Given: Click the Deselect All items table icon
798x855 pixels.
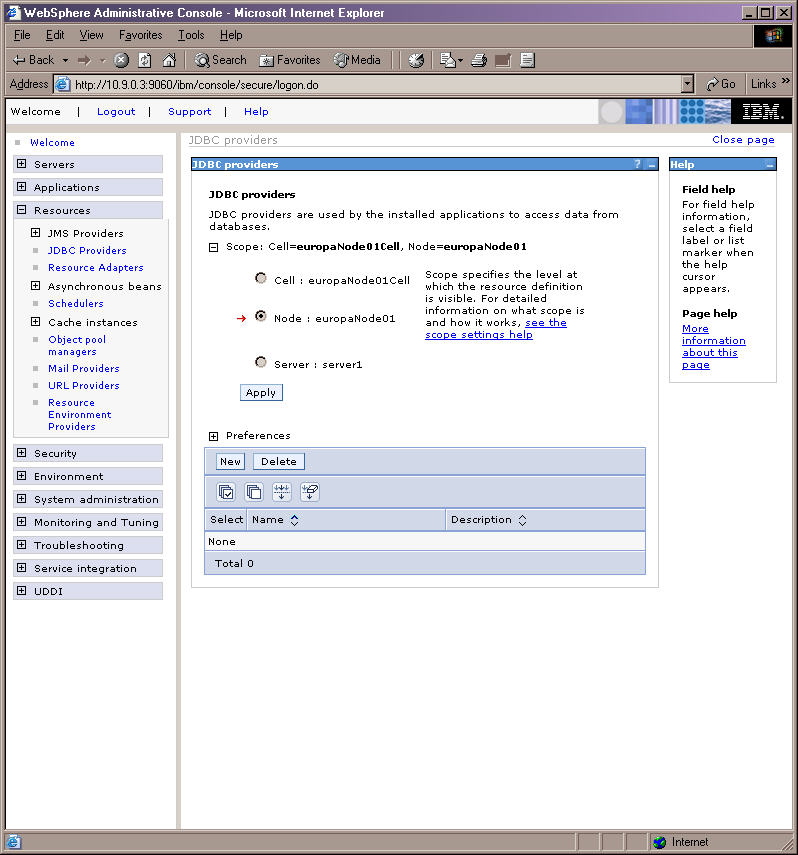Looking at the screenshot, I should point(254,492).
